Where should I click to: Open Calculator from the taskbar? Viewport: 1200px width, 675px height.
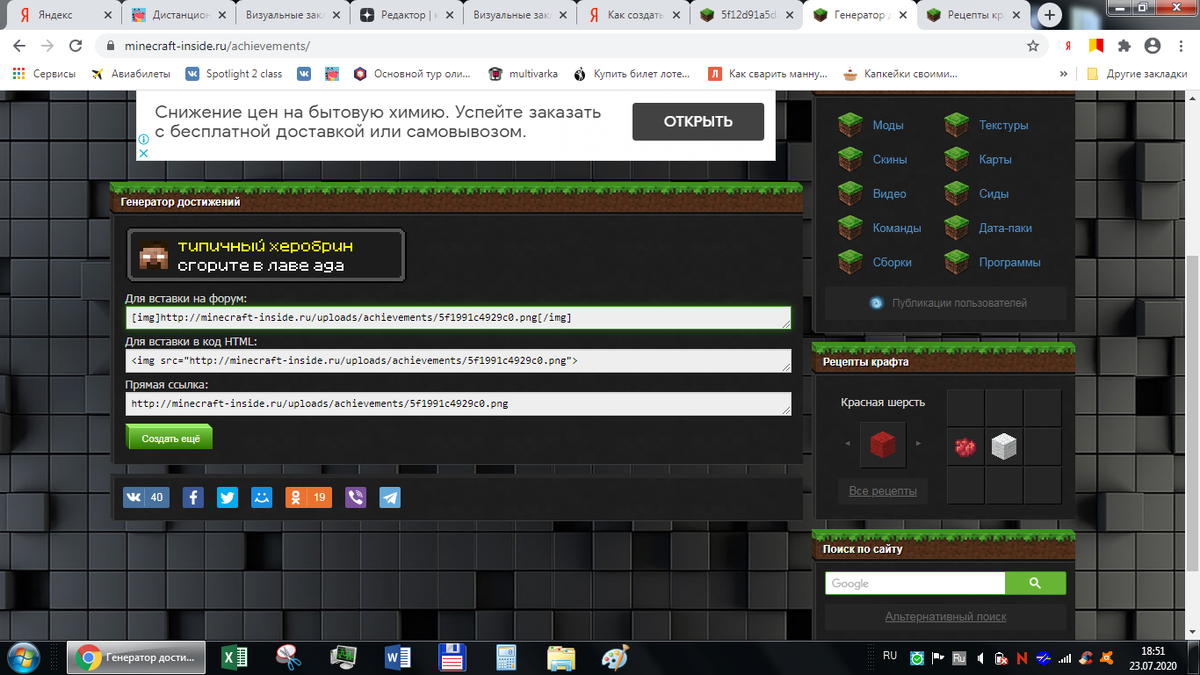(507, 657)
